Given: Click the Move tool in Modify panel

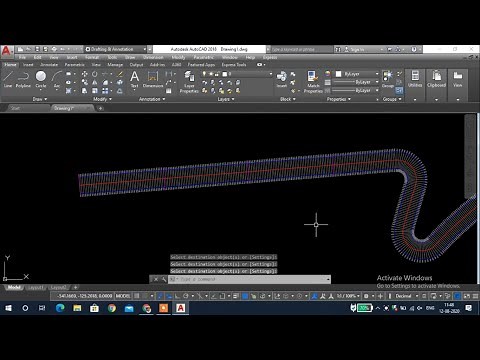Looking at the screenshot, I should [x=84, y=74].
